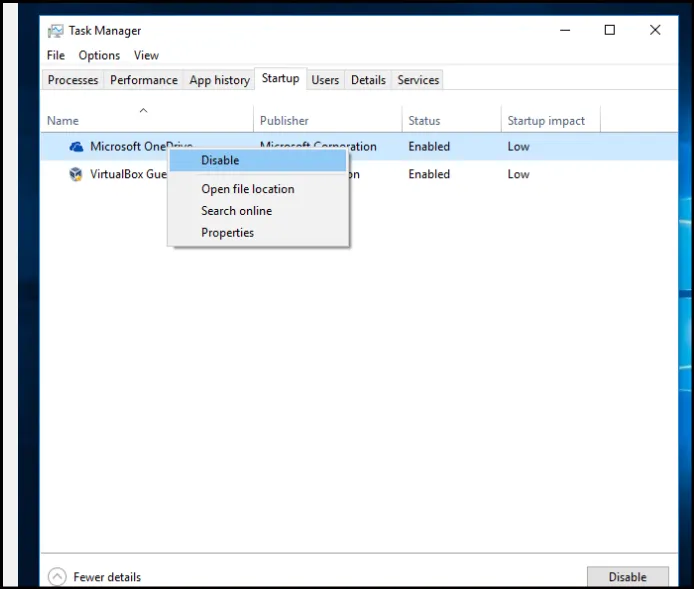Screen dimensions: 694x589
Task: Switch to the Details tab
Action: [x=368, y=80]
